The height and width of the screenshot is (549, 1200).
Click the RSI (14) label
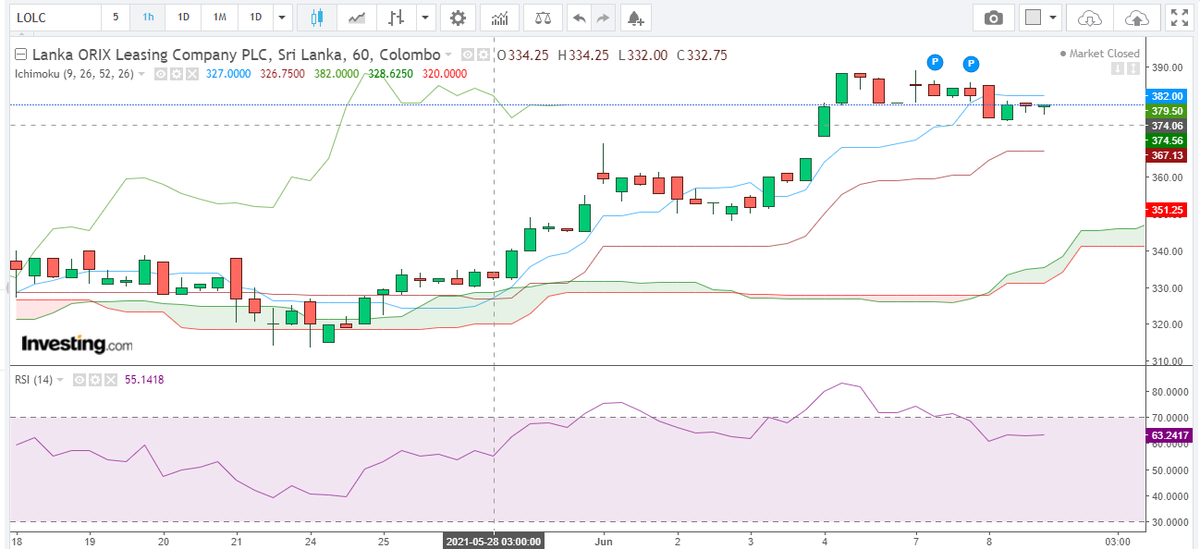pos(33,380)
